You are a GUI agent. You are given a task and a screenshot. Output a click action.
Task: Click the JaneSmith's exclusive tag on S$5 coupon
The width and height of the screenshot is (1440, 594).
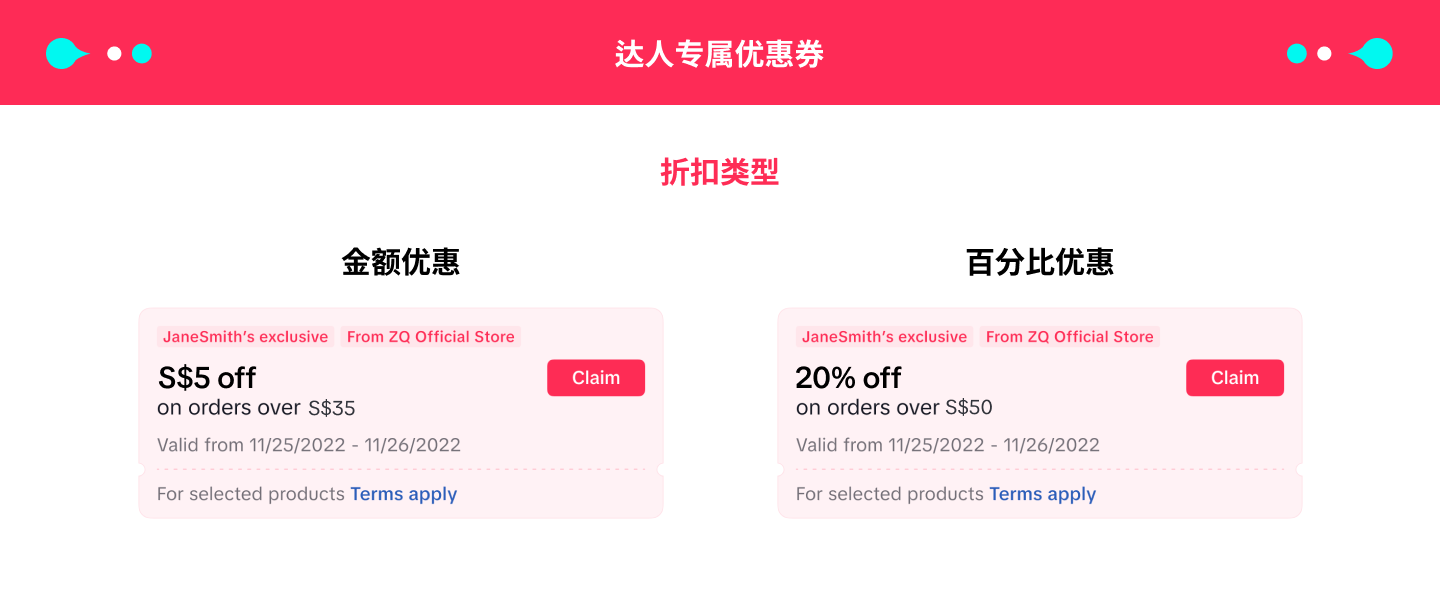(x=246, y=337)
